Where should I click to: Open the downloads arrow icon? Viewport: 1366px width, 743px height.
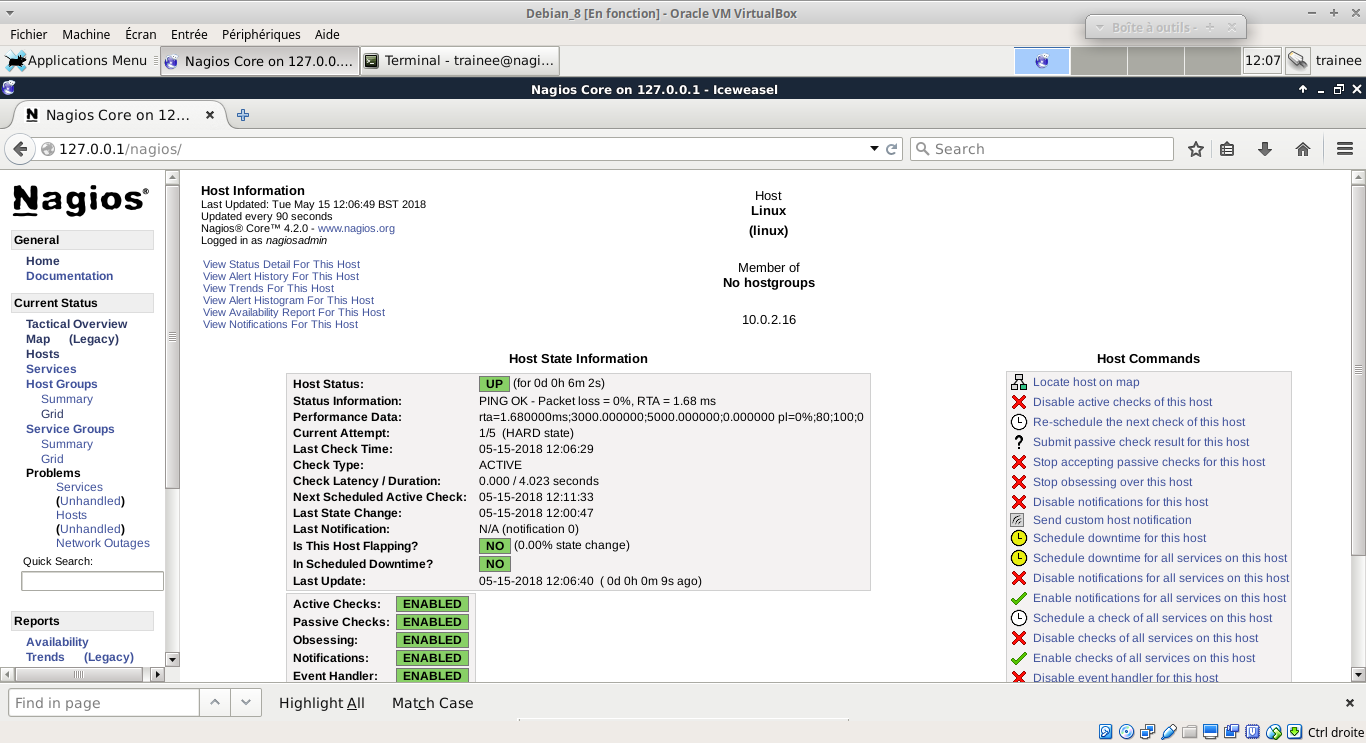coord(1265,149)
